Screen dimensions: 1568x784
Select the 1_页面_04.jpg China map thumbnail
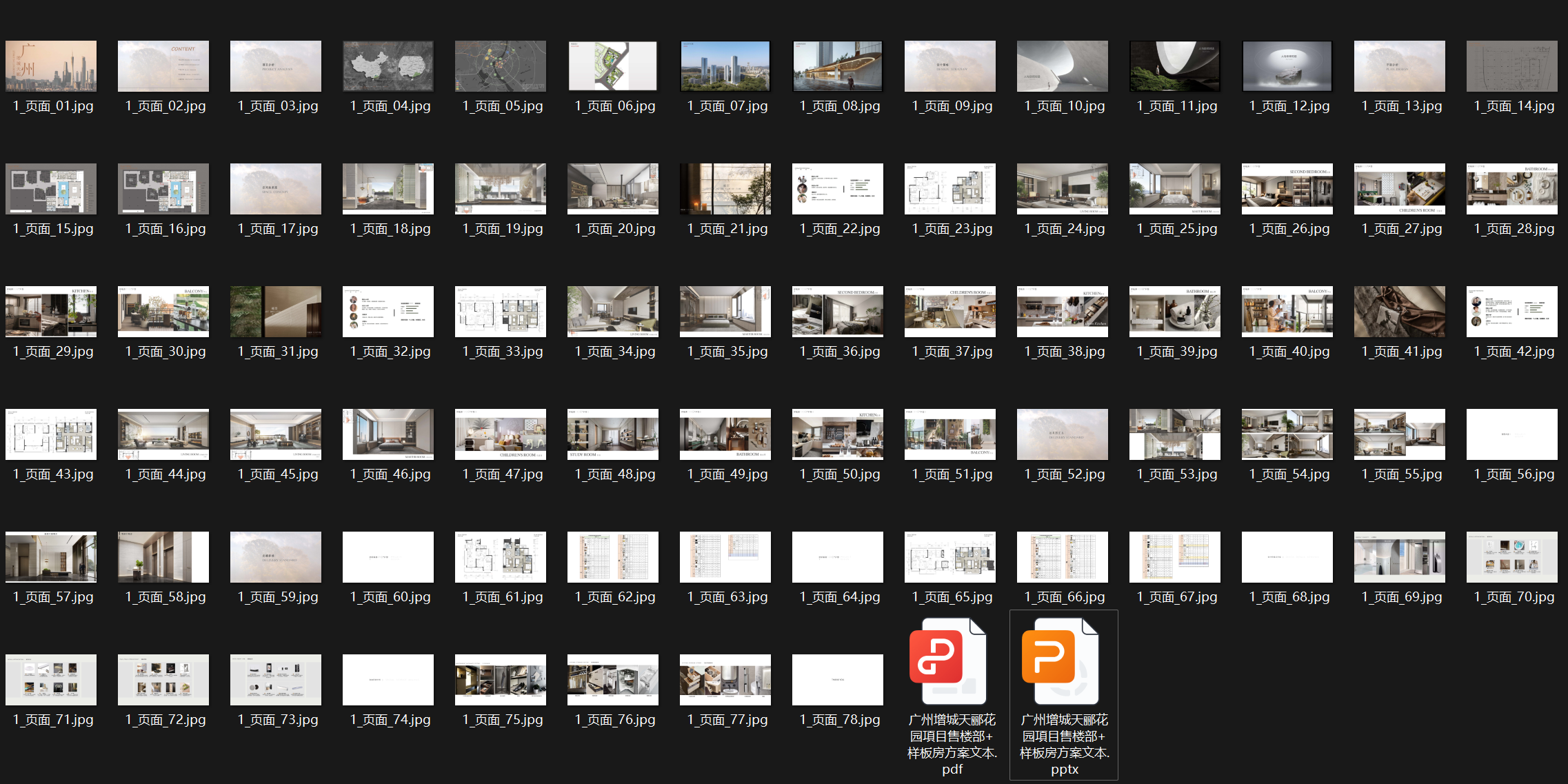coord(388,66)
